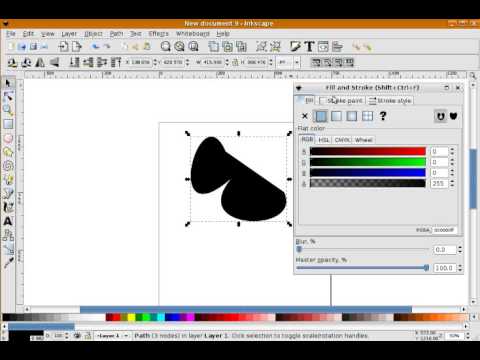Screen dimensions: 480x360
Task: Select the Text tool in toolbox
Action: point(8,221)
